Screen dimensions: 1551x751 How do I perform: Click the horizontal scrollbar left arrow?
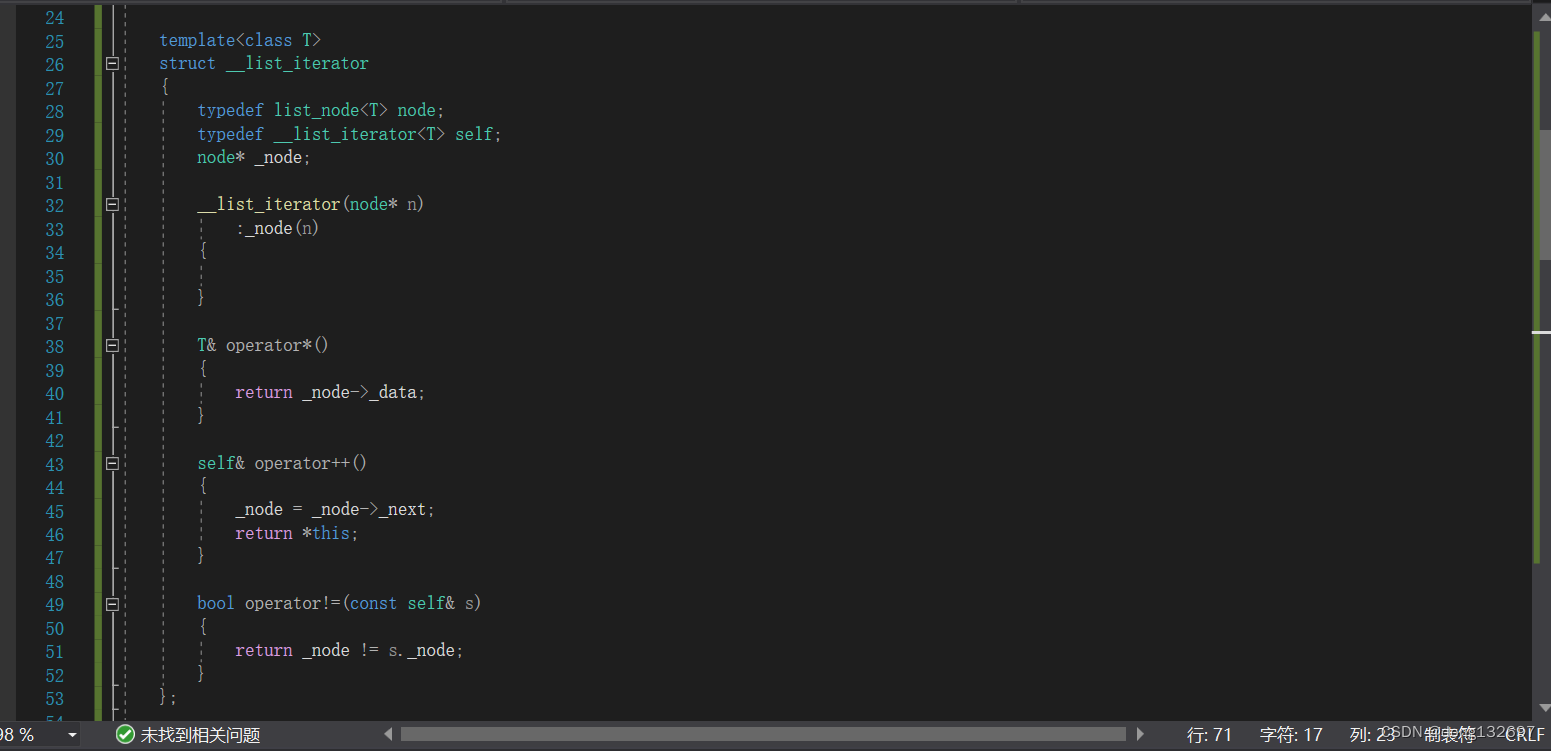(x=389, y=735)
